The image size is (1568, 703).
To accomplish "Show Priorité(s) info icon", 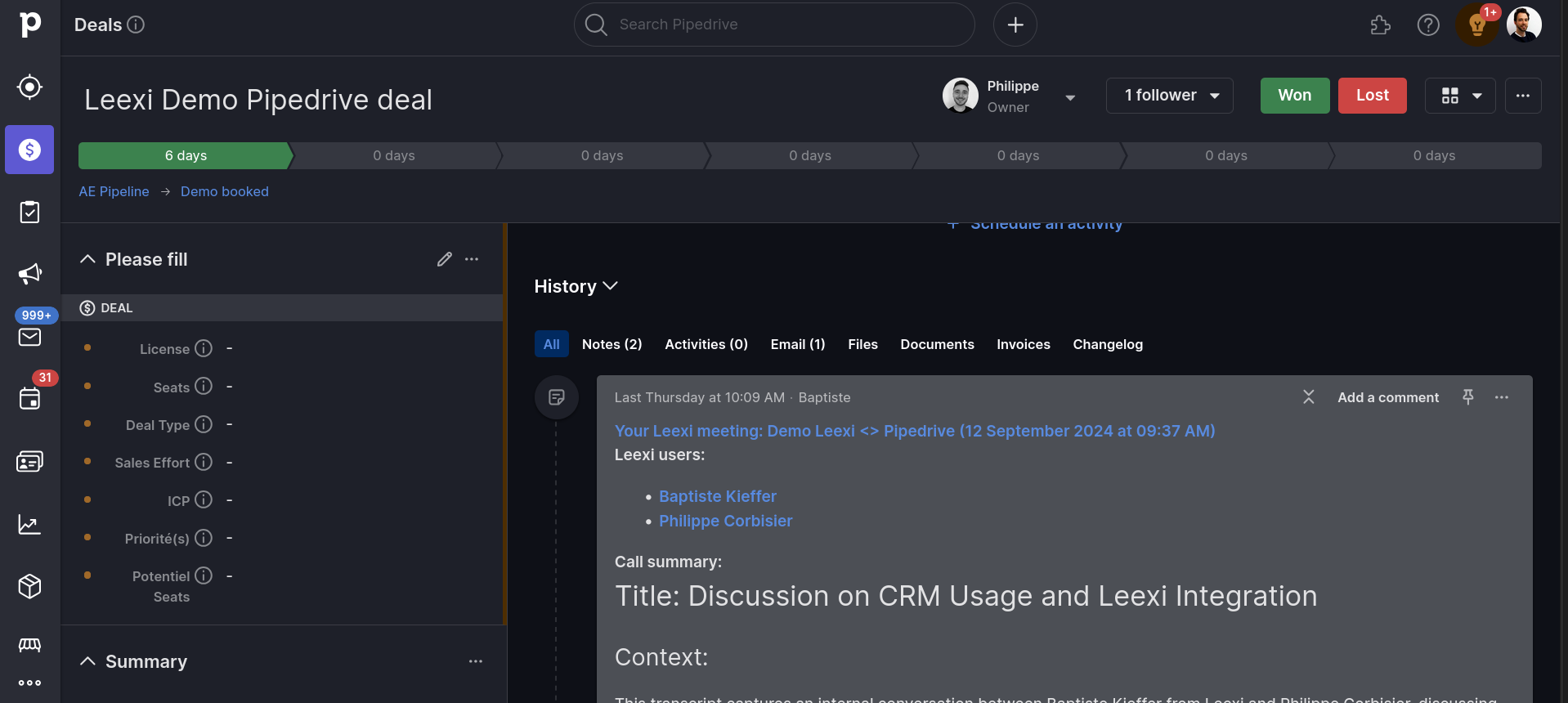I will (204, 538).
